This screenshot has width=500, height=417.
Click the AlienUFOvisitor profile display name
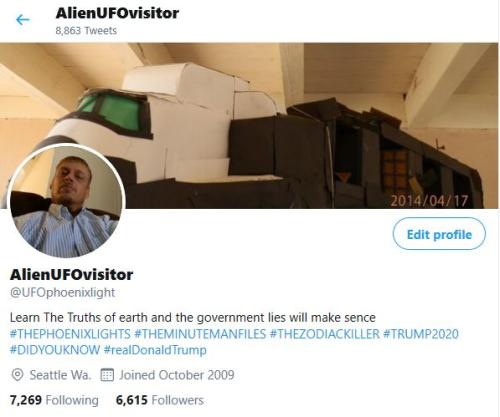point(71,275)
